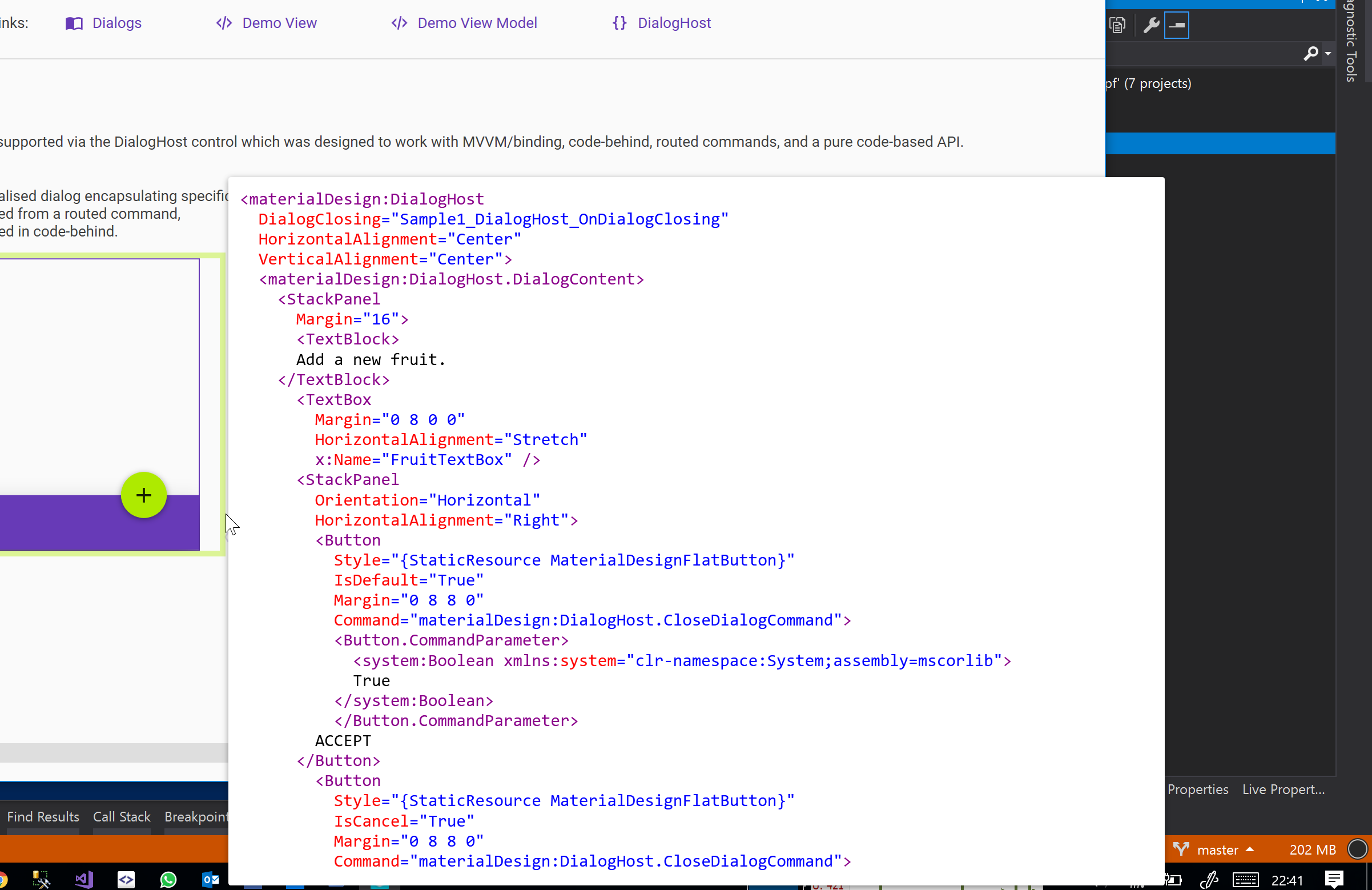This screenshot has width=1372, height=890.
Task: Open the Dialogs documentation link
Action: click(116, 23)
